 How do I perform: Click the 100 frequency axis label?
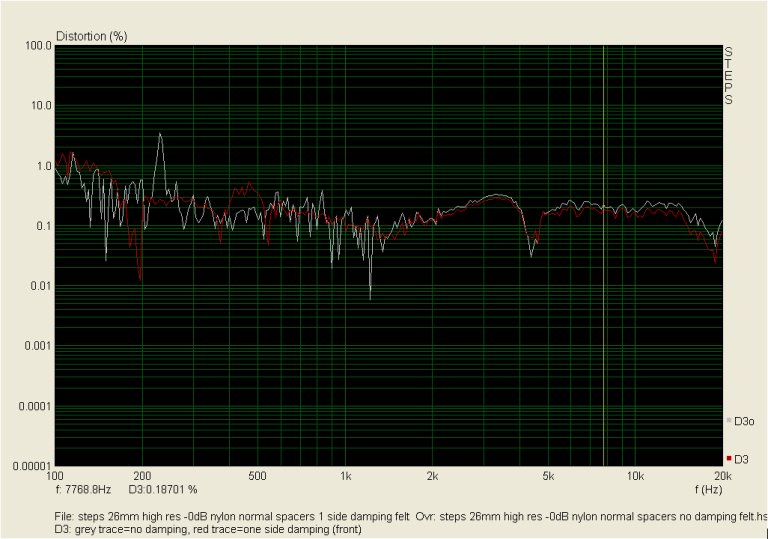coord(55,476)
